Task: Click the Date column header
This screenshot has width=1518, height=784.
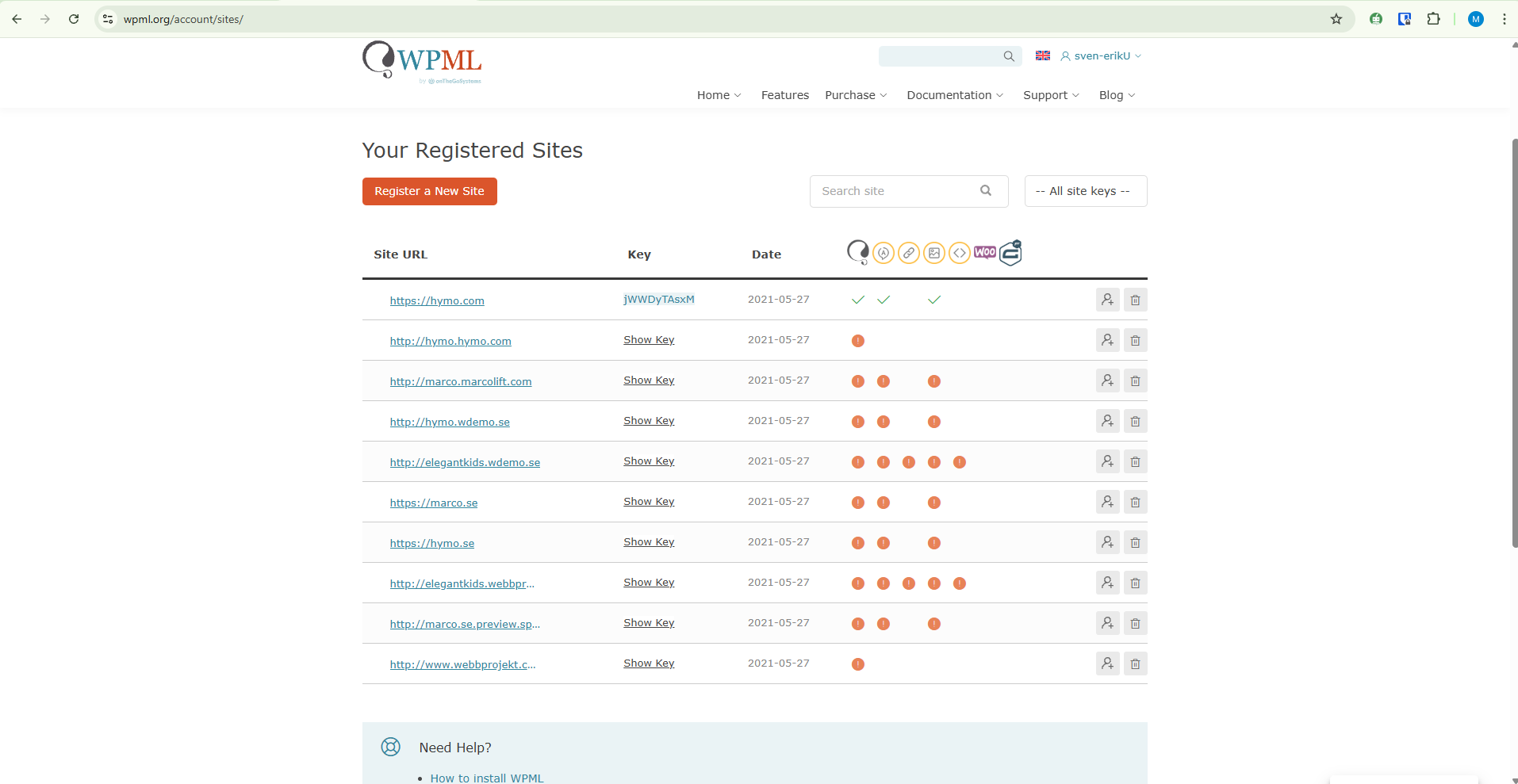Action: [766, 254]
